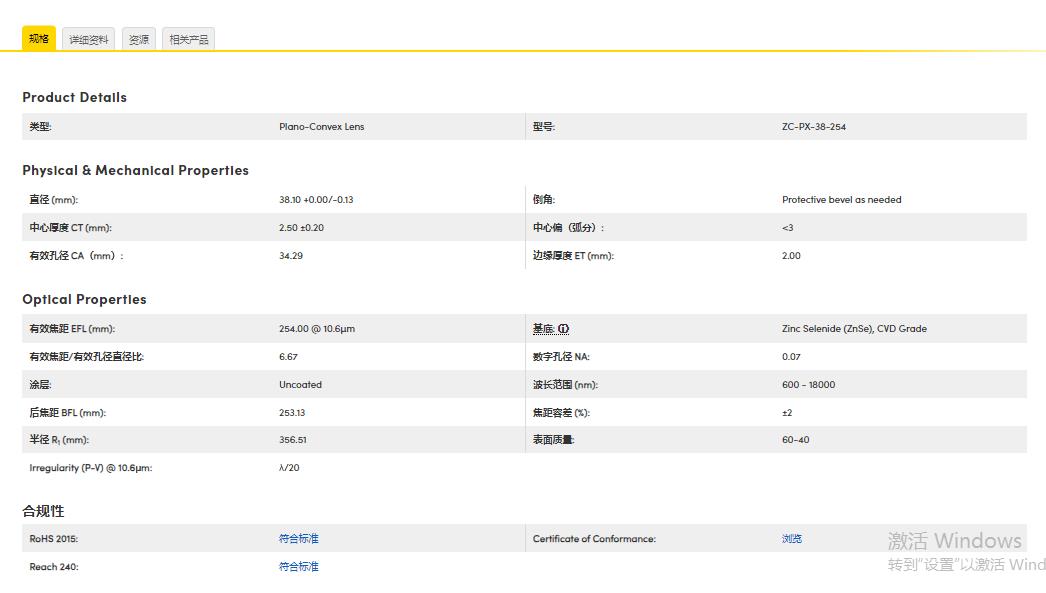Switch to the 详细资料 tab

(88, 38)
